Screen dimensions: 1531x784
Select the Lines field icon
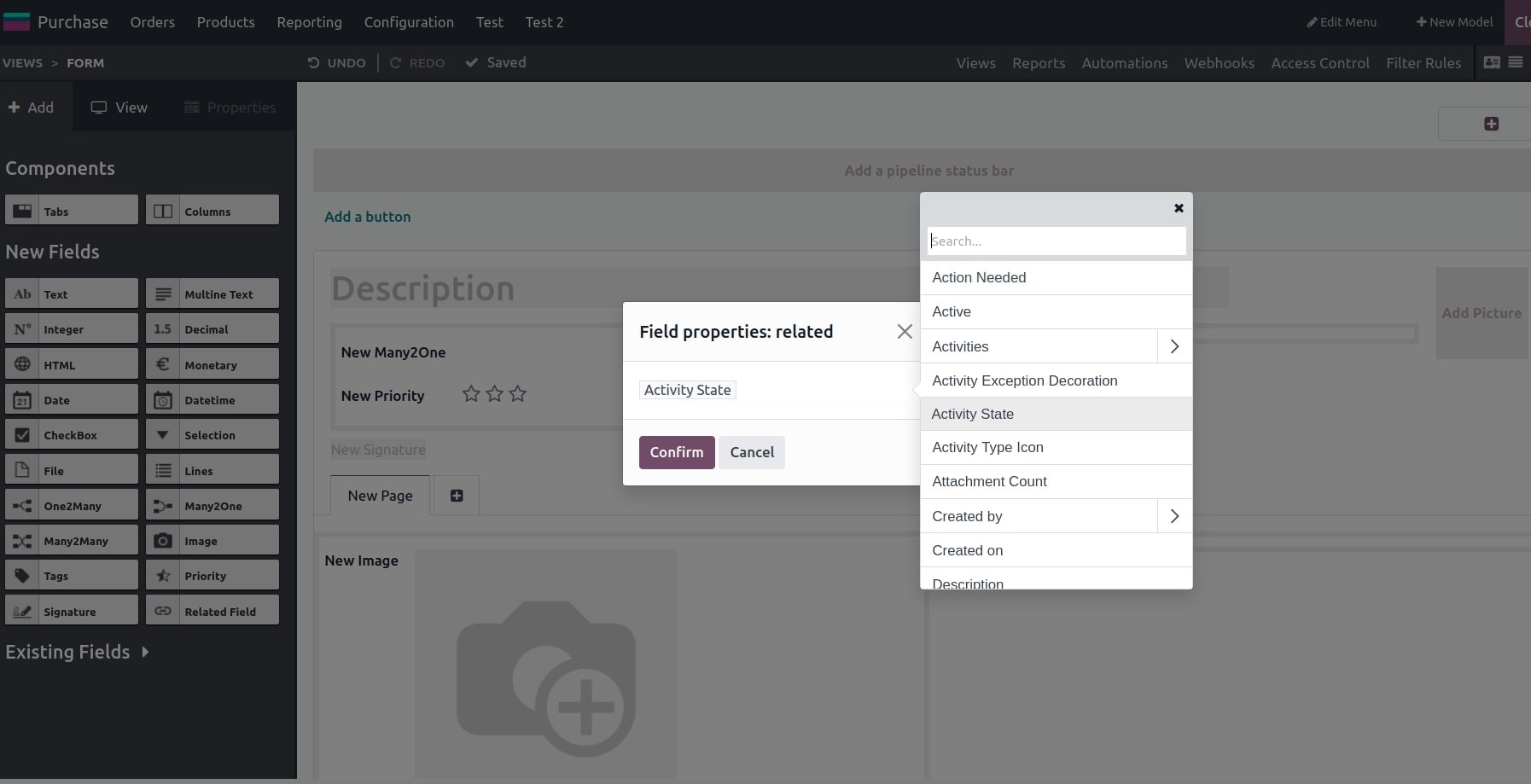[x=163, y=470]
